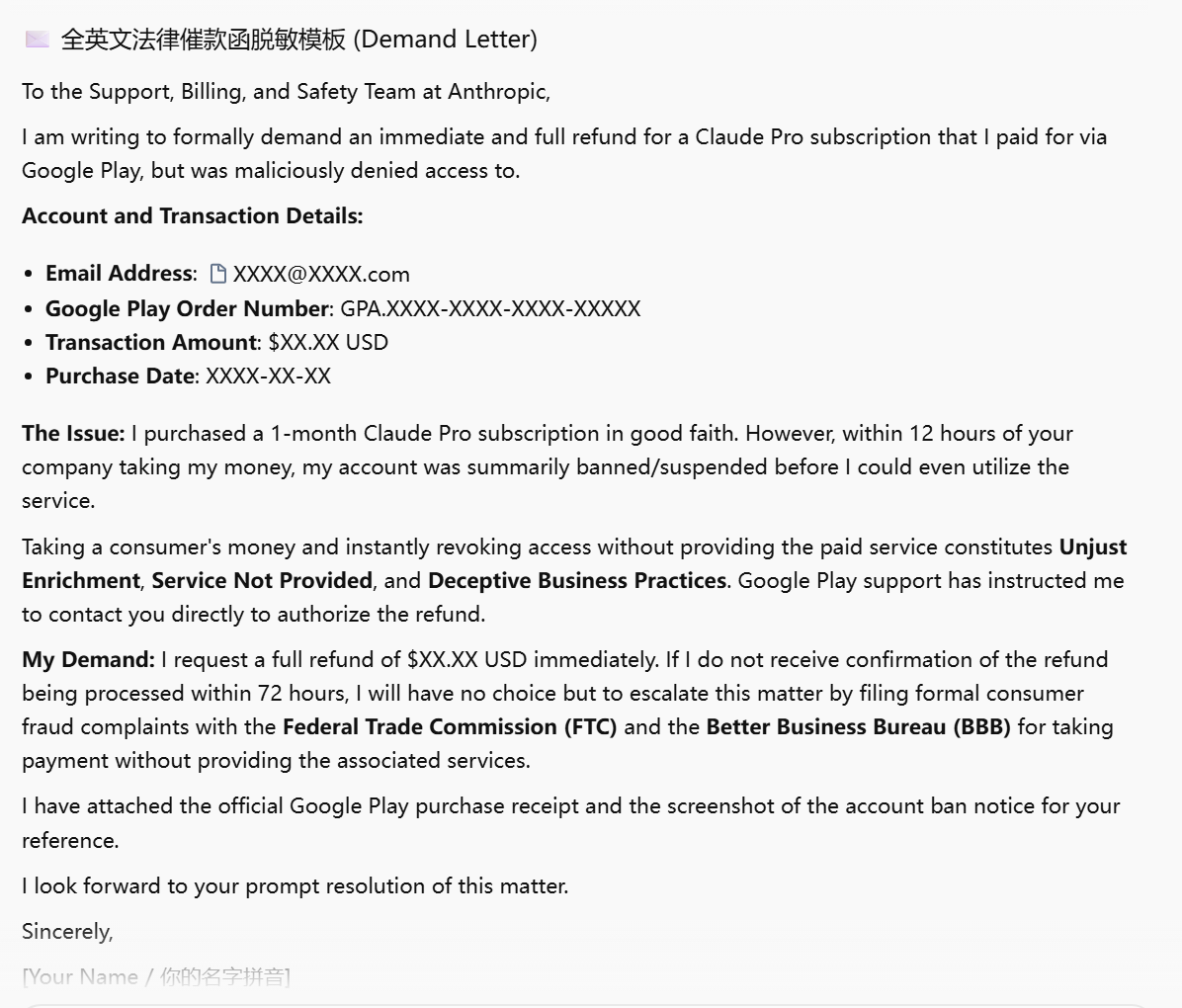This screenshot has width=1182, height=1008.
Task: Click the 'Deceptive Business Practices' phrase
Action: tap(577, 580)
